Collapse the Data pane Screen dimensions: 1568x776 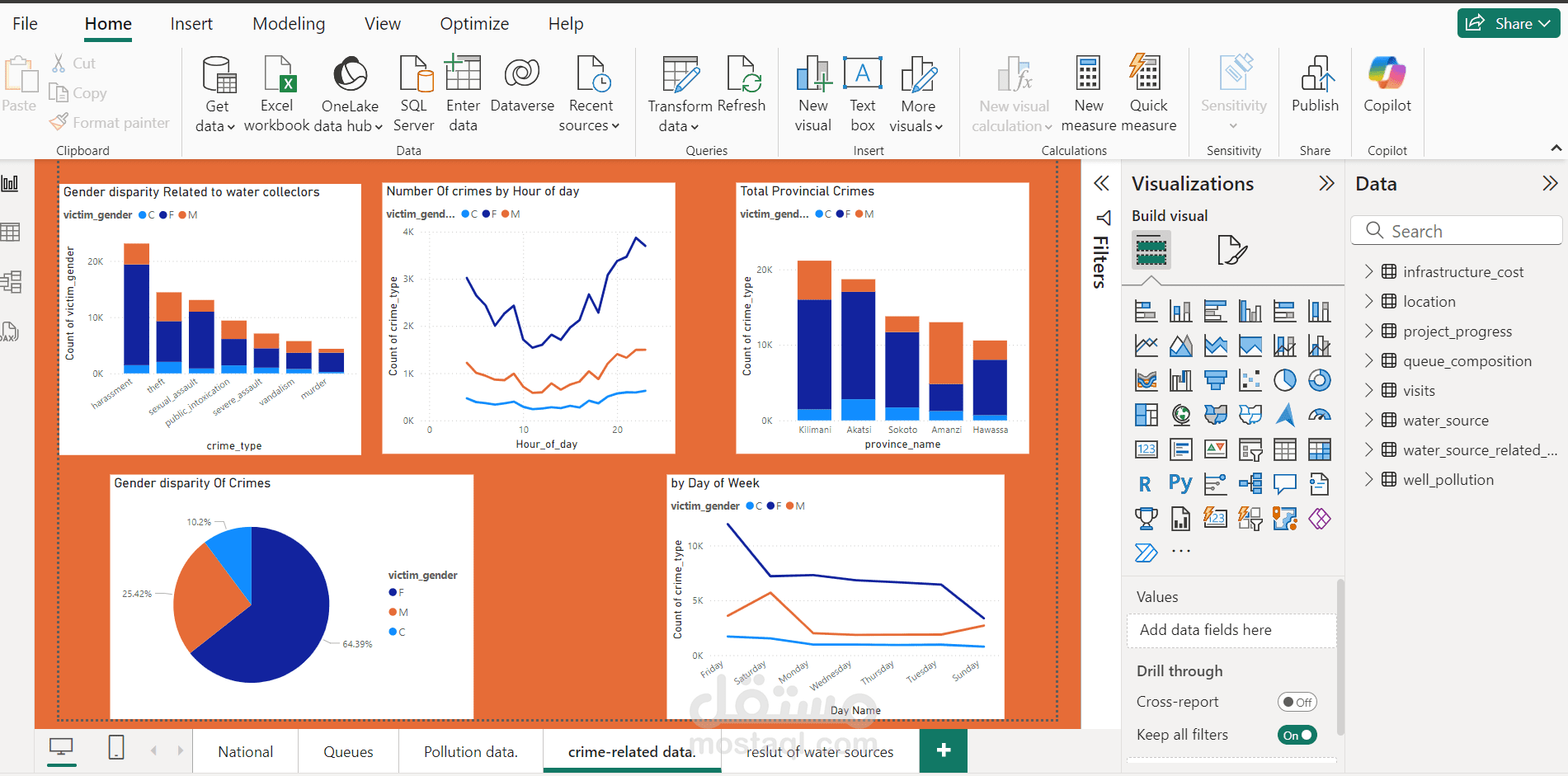click(1550, 183)
